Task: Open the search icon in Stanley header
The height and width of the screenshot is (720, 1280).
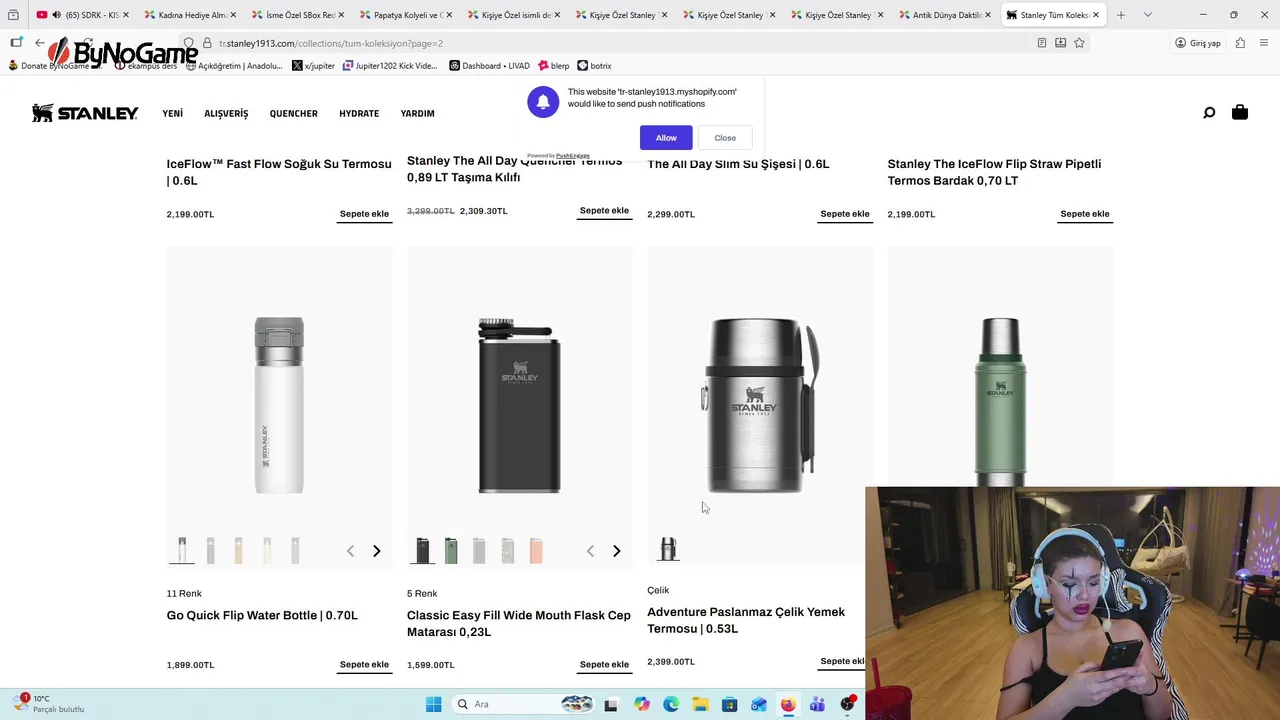Action: (1209, 113)
